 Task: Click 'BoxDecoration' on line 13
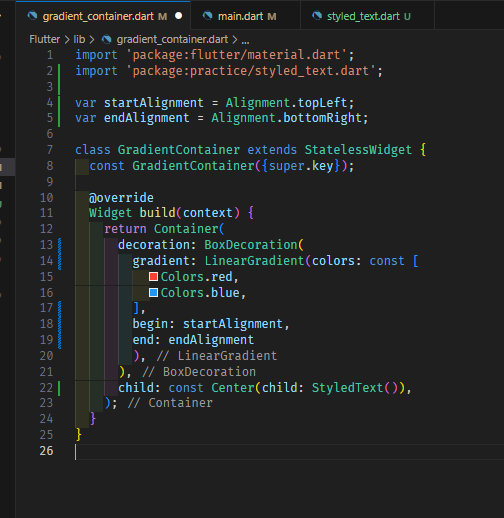tap(251, 245)
